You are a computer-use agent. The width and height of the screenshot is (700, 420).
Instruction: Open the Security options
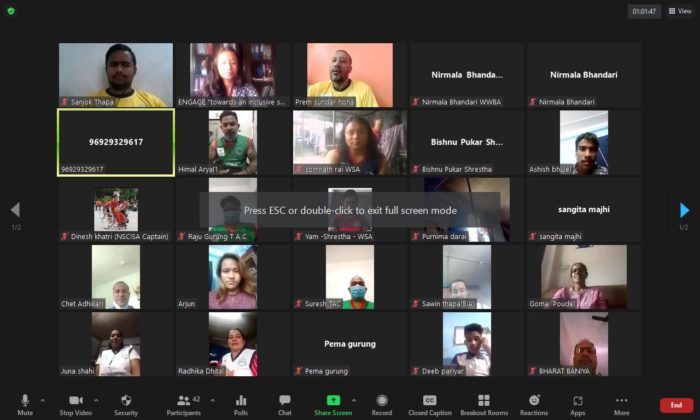126,403
